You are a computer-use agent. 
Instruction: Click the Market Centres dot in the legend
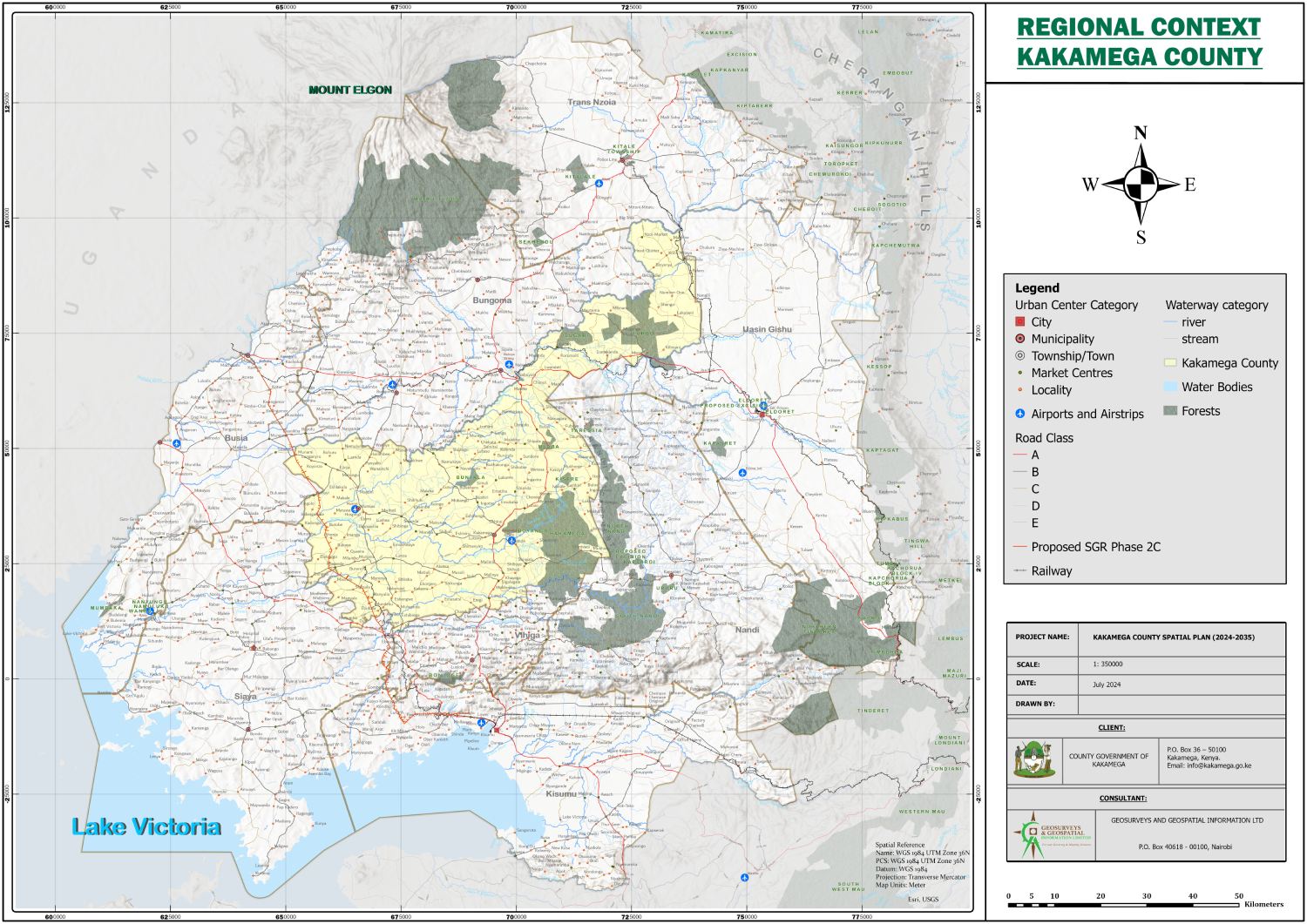(x=1020, y=373)
